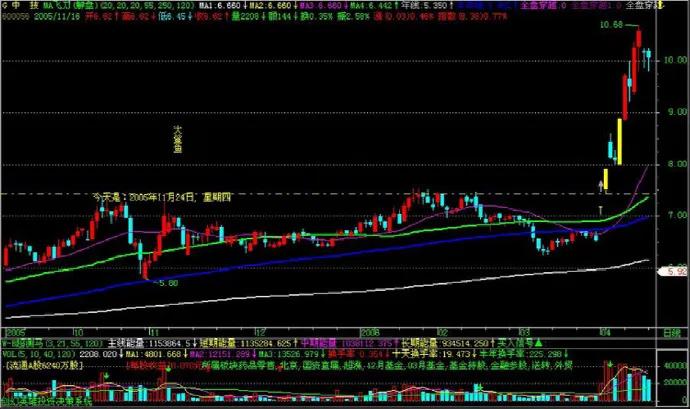Image resolution: width=690 pixels, height=409 pixels.
Task: Click the 流通A股6240万股 label
Action: (x=44, y=365)
